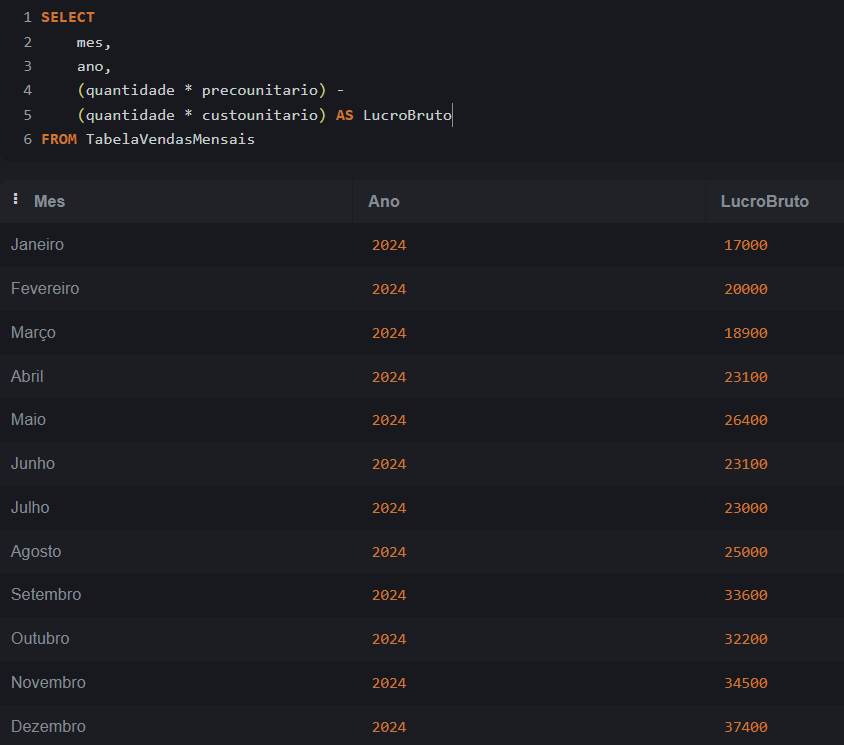Select the Fevereiro month cell
Screen dimensions: 844x745
(x=45, y=289)
